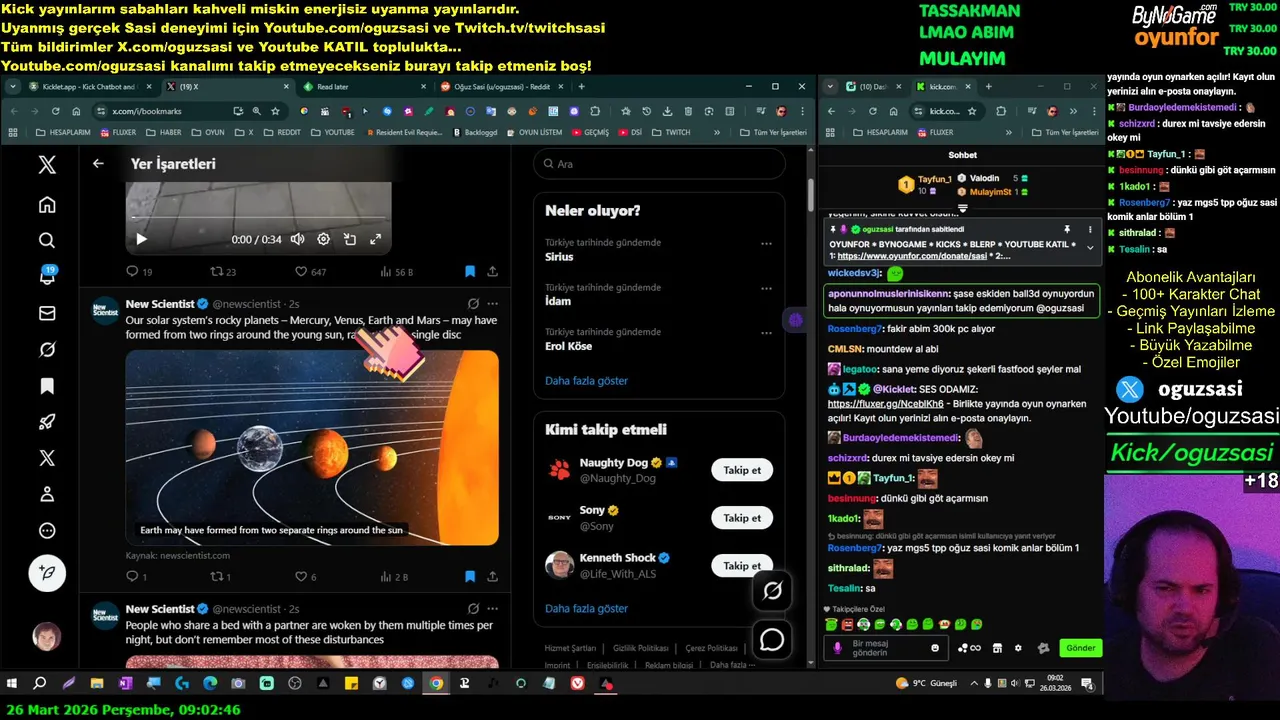Unpin the pinned chat message with pin icon
The image size is (1280, 720).
(x=1067, y=229)
